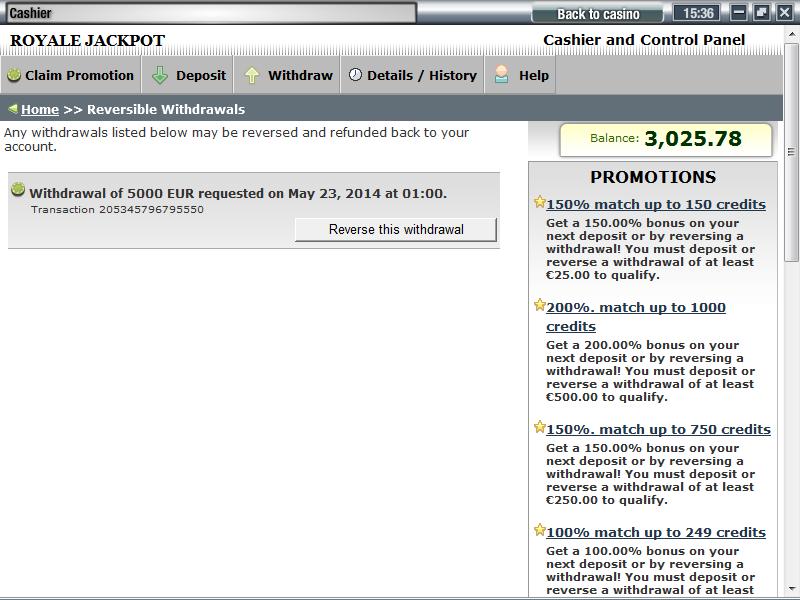Open the Deposit tab
Viewport: 800px width, 600px height.
click(188, 75)
